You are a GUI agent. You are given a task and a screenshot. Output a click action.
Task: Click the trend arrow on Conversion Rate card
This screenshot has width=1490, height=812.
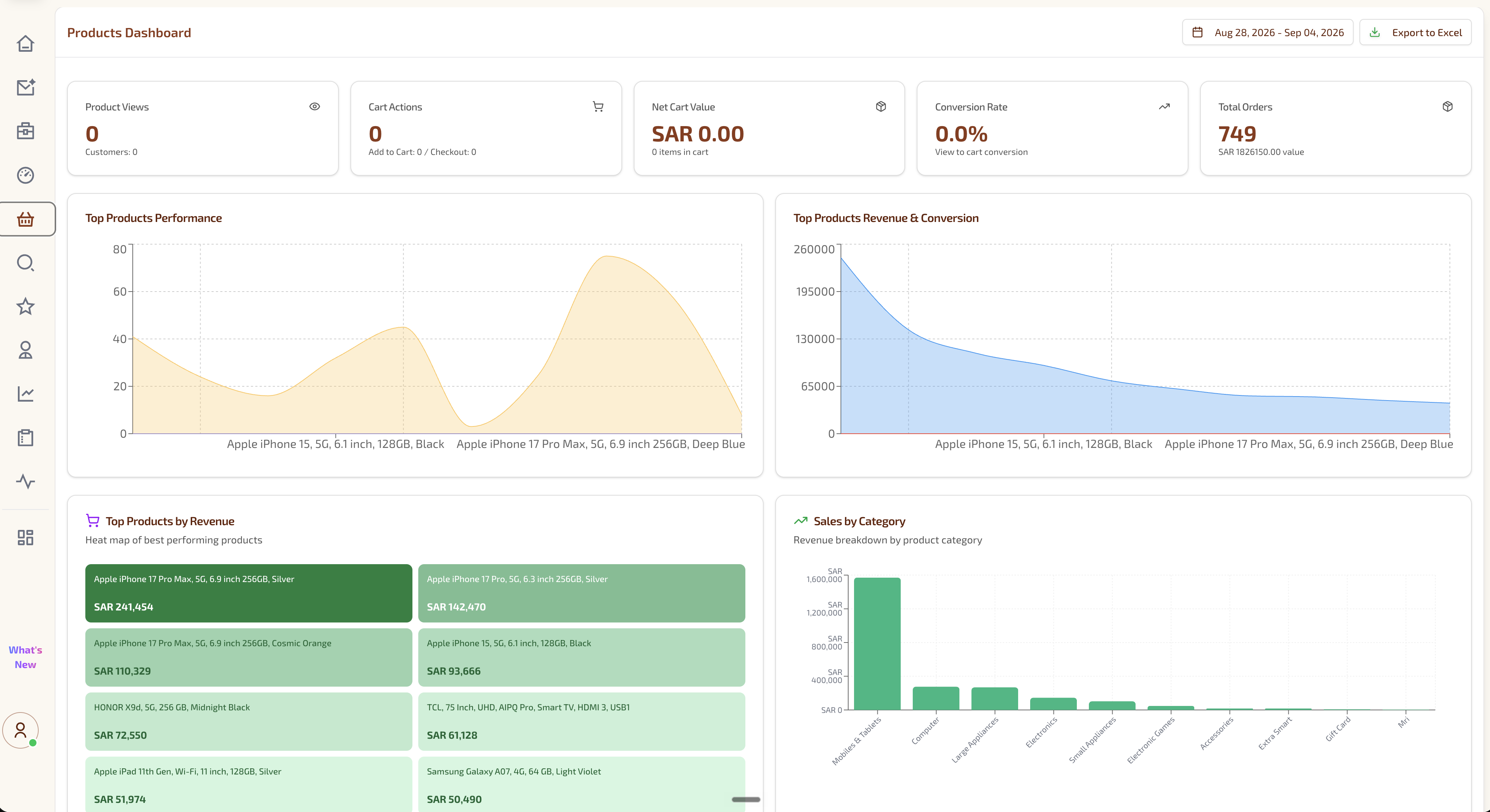click(x=1164, y=106)
